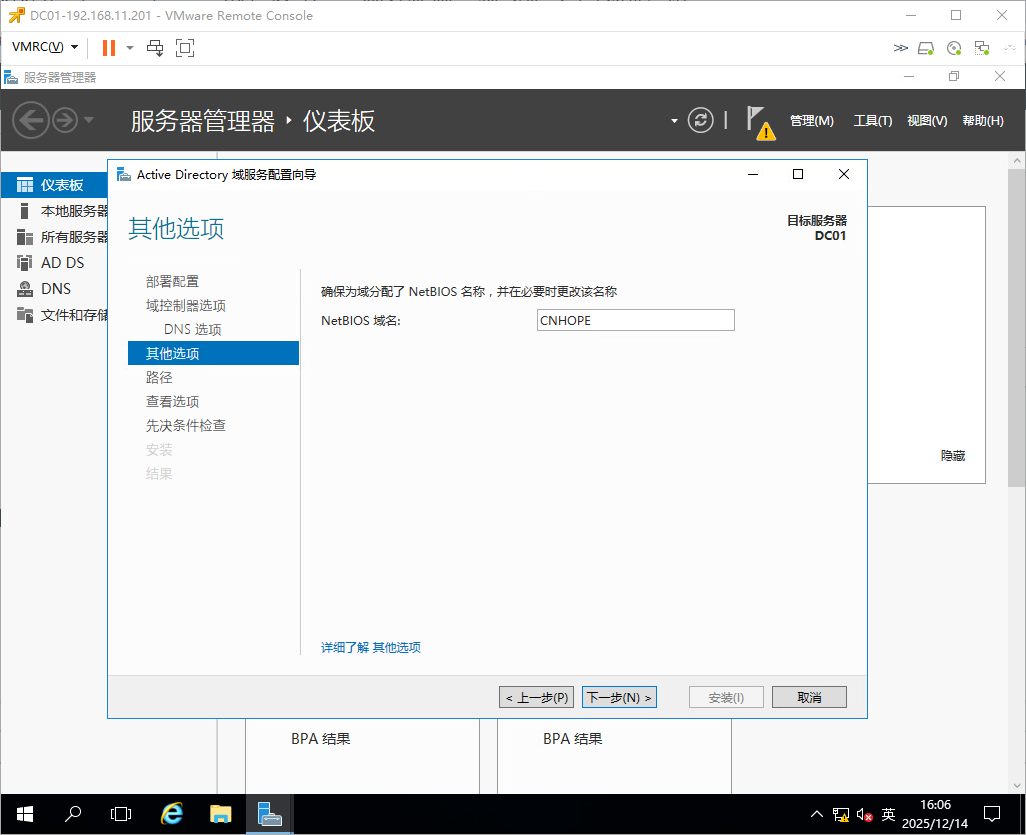Click the CD/DVD drive device icon
The height and width of the screenshot is (835, 1026).
(954, 48)
